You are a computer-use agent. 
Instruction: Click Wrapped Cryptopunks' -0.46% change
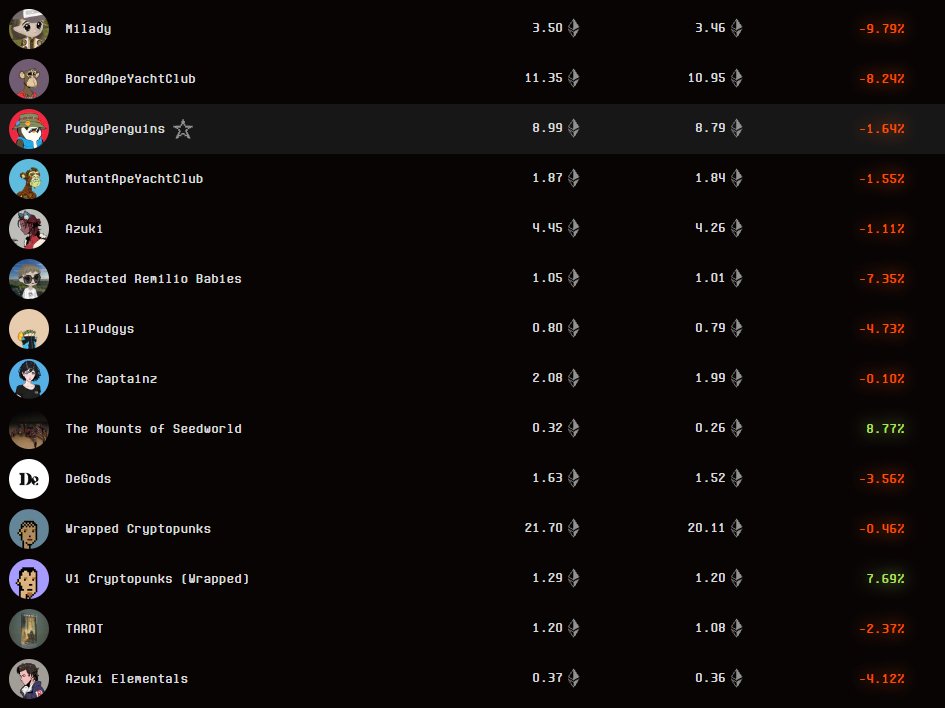(882, 528)
